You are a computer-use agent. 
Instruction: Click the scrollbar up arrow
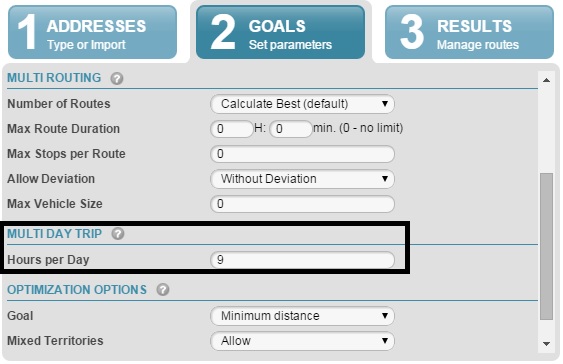pos(546,80)
